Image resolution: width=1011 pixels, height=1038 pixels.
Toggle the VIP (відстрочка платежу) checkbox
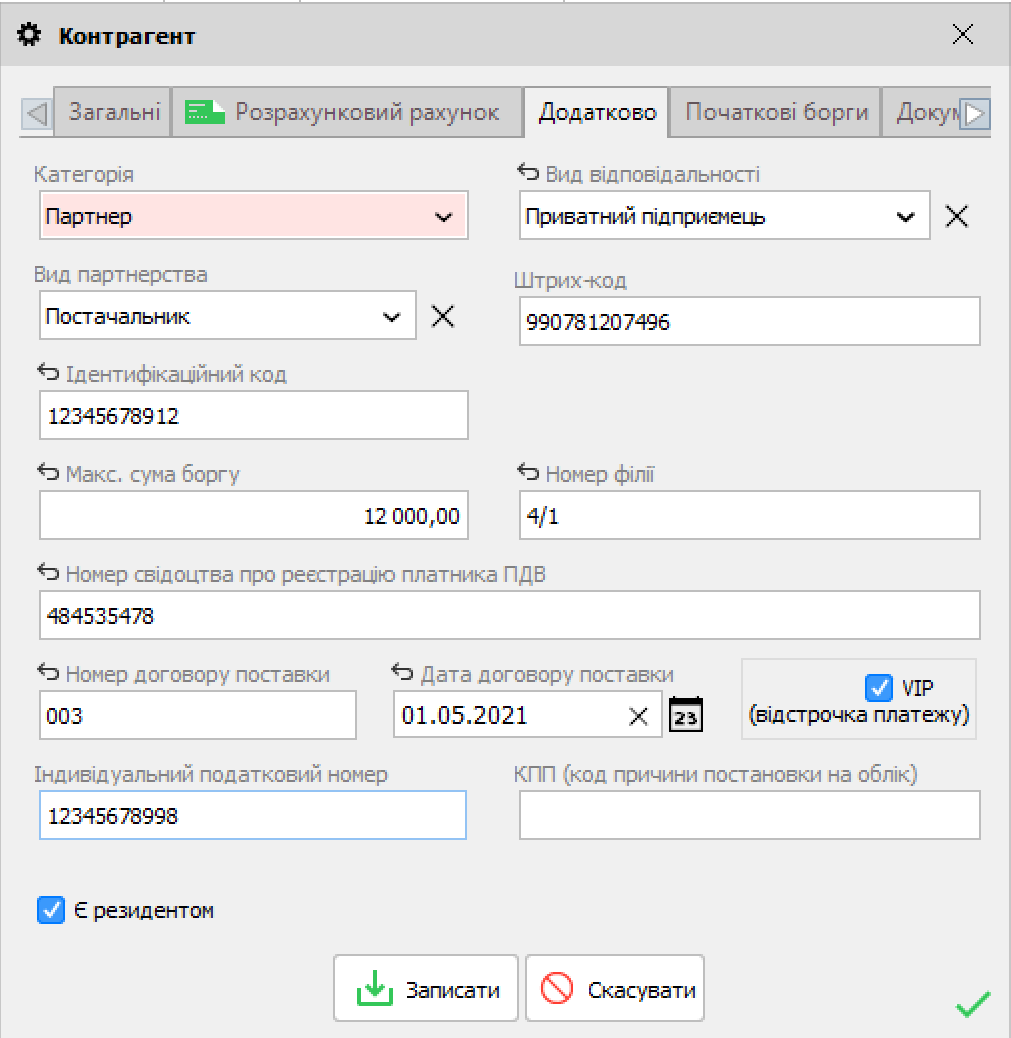(x=878, y=688)
